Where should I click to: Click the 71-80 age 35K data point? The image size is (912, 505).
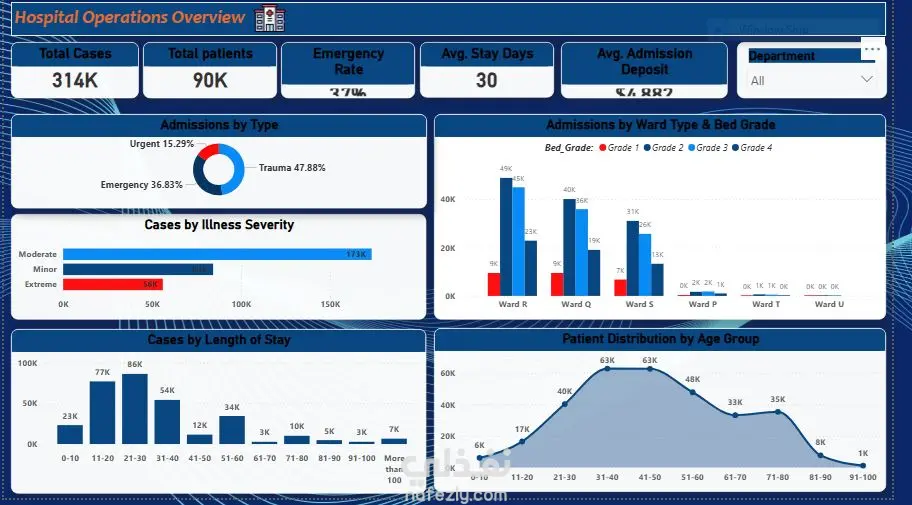coord(778,412)
